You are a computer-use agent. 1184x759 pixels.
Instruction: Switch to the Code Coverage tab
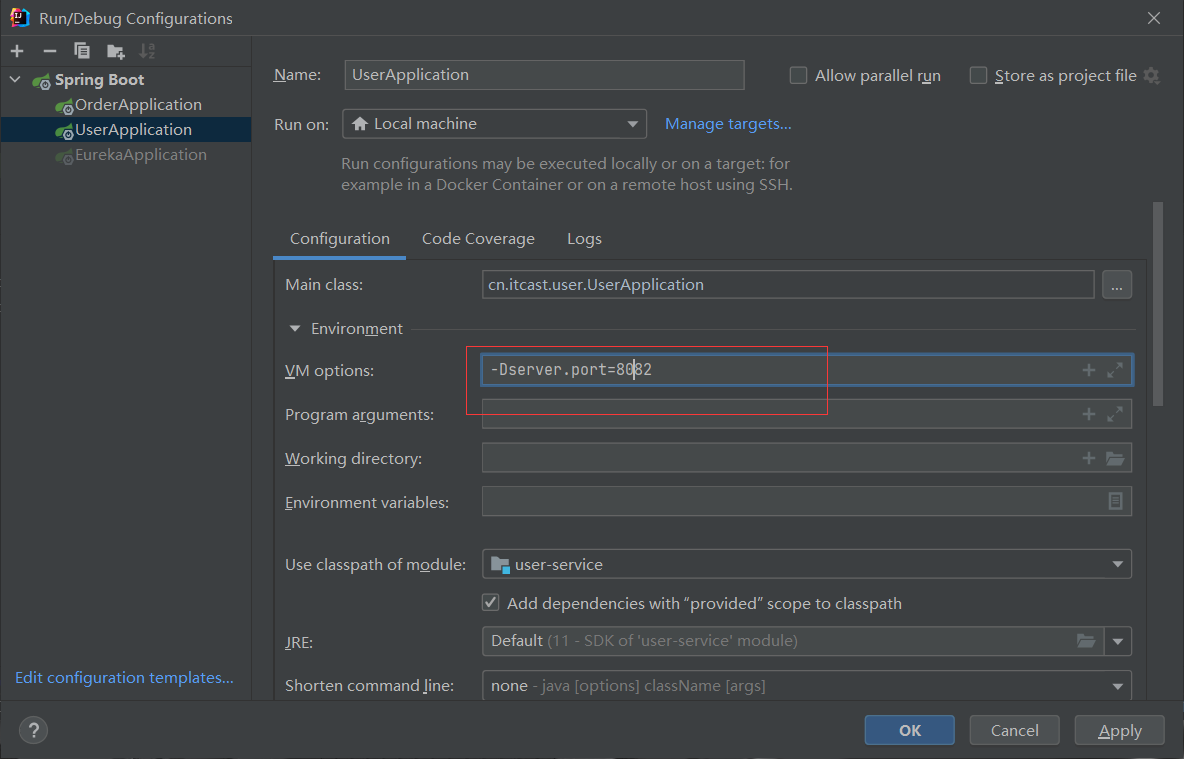coord(478,239)
